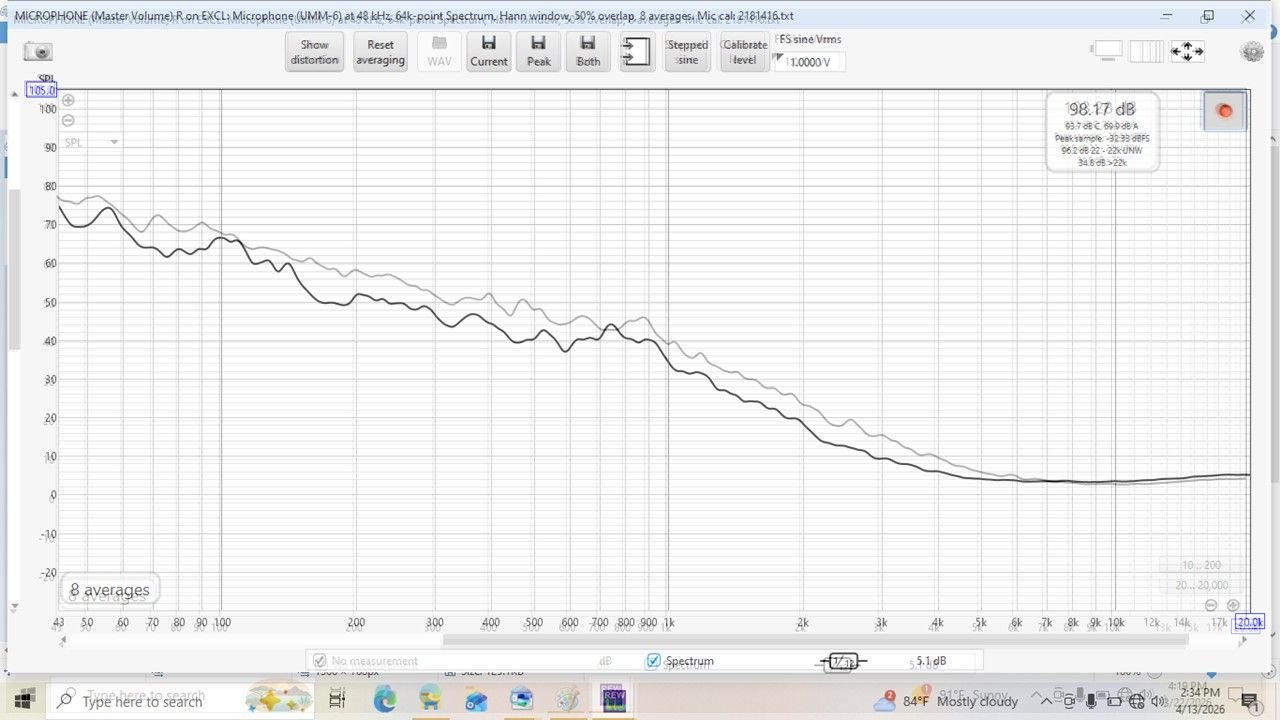Toggle the Stepped sine button
The height and width of the screenshot is (720, 1280).
click(687, 51)
